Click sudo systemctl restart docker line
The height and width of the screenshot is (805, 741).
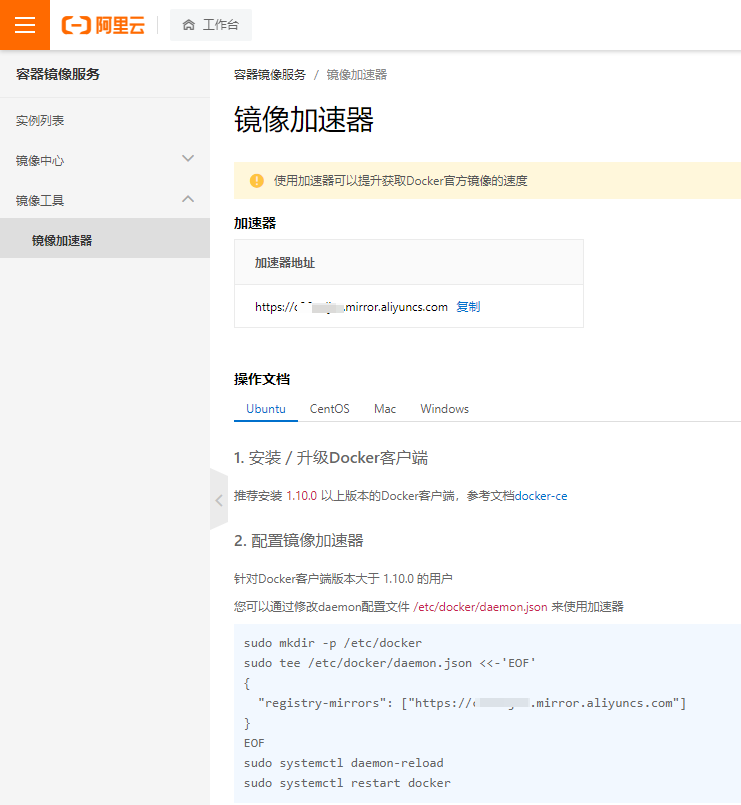(x=347, y=783)
